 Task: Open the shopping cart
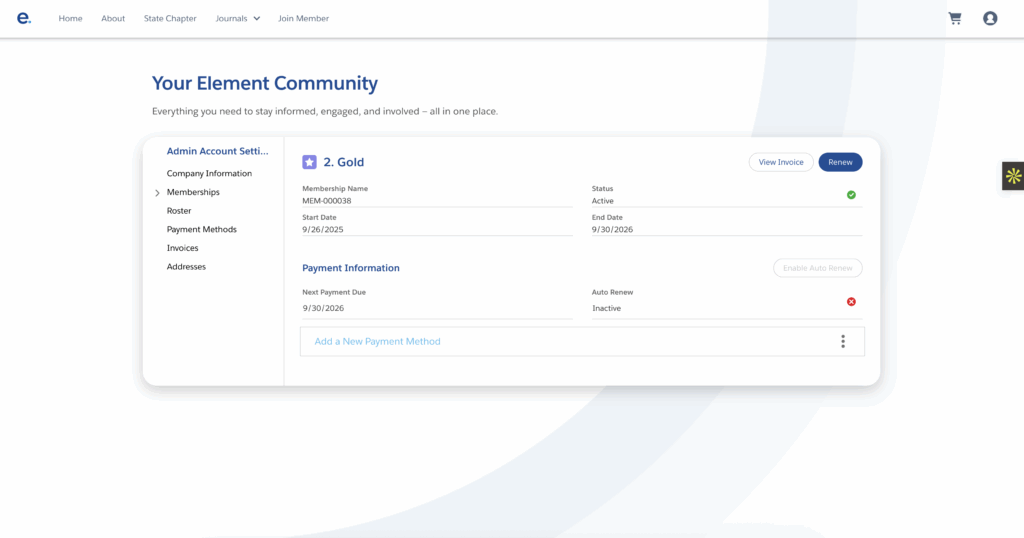[955, 18]
